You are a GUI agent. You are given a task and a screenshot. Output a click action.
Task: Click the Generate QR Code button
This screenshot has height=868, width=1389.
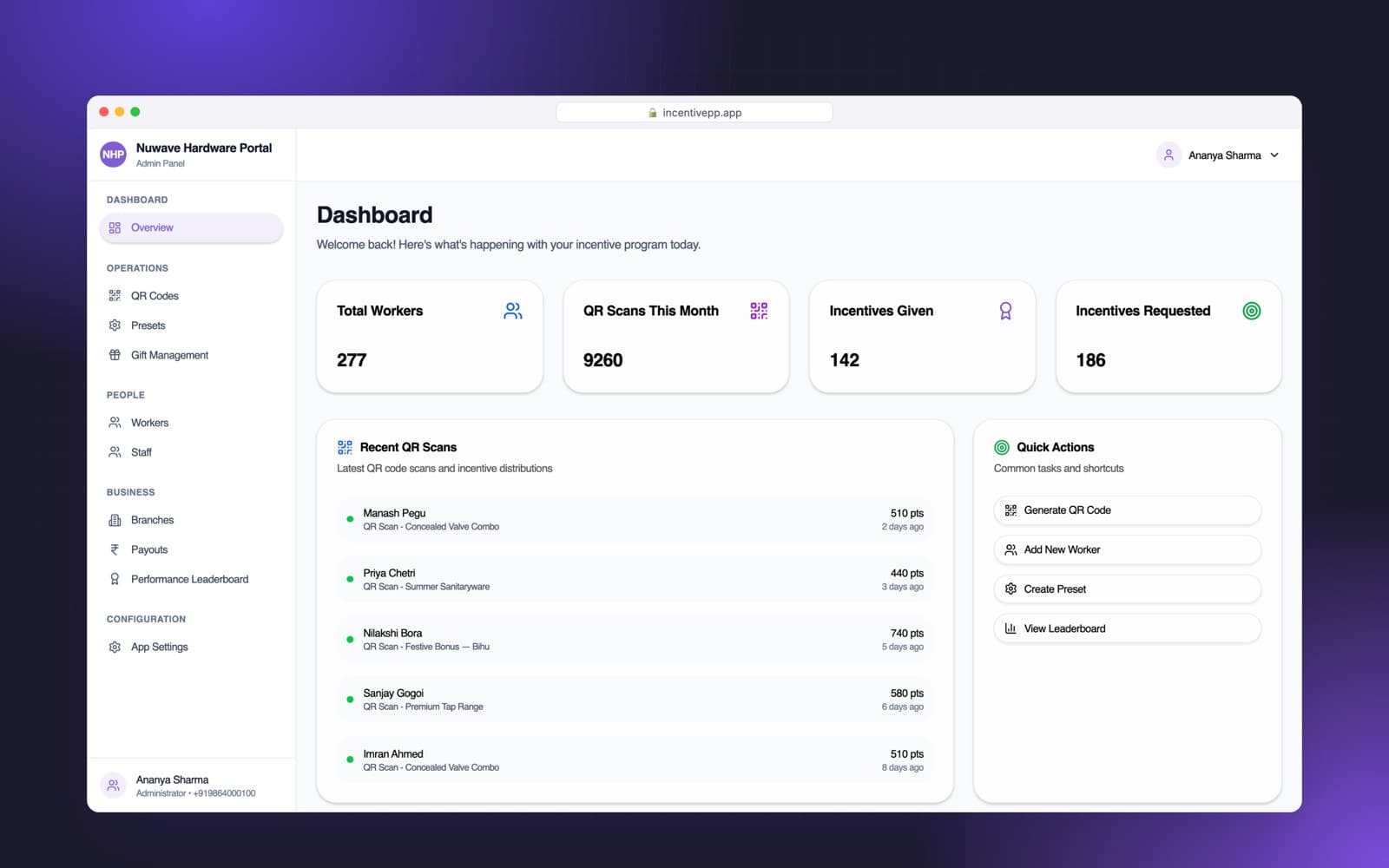point(1127,510)
